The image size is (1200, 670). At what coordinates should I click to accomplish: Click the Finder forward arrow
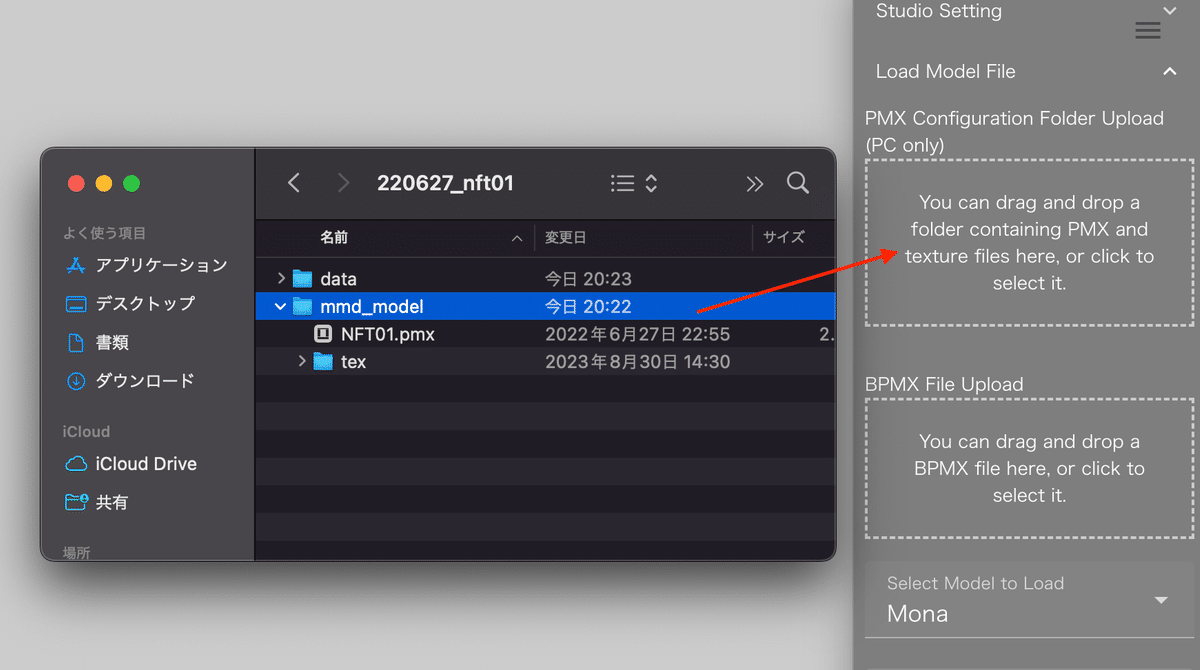click(343, 183)
